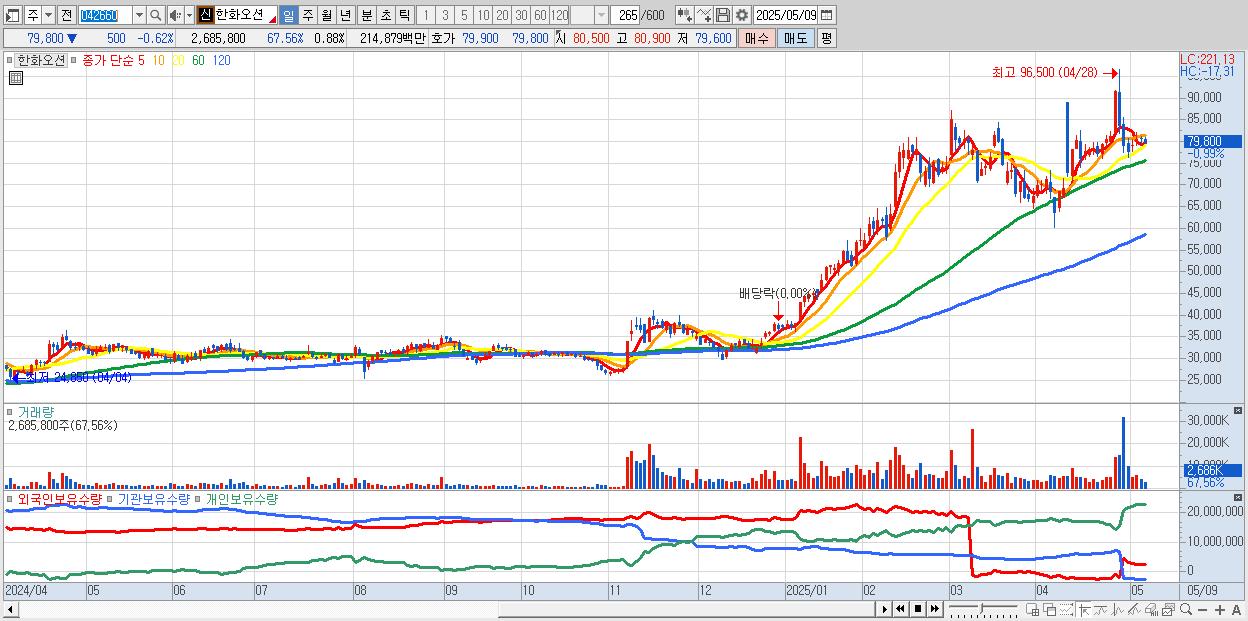Select the 초 second chart period
The image size is (1248, 621).
coord(385,15)
